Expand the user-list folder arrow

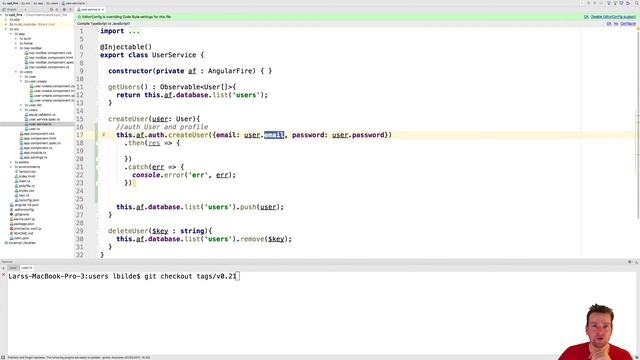(x=21, y=105)
